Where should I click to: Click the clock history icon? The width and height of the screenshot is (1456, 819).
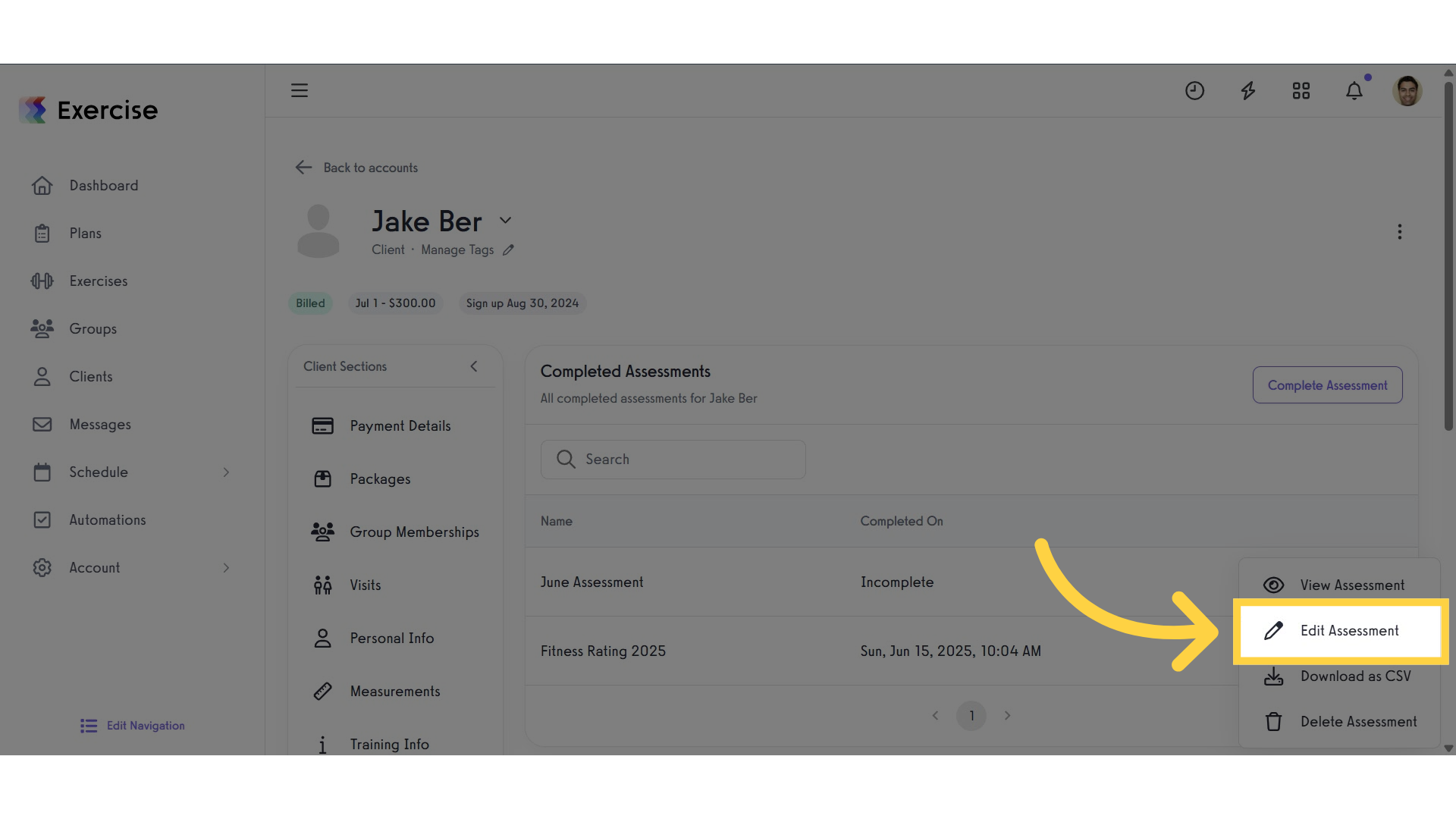point(1194,91)
